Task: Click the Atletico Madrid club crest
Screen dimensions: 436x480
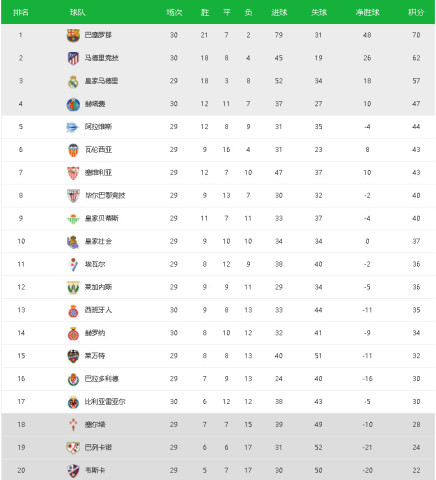Action: (x=73, y=58)
